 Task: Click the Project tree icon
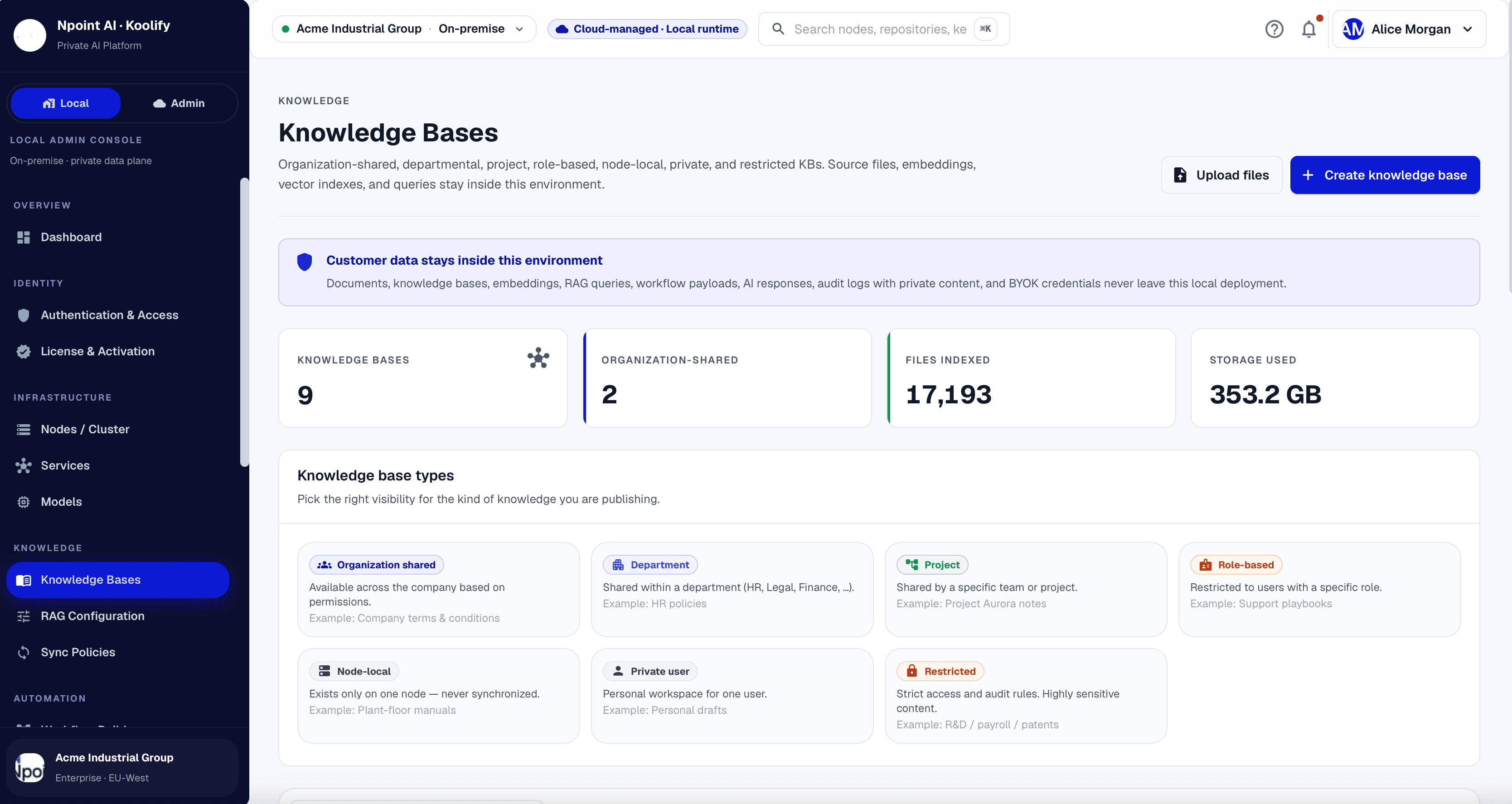pos(911,565)
